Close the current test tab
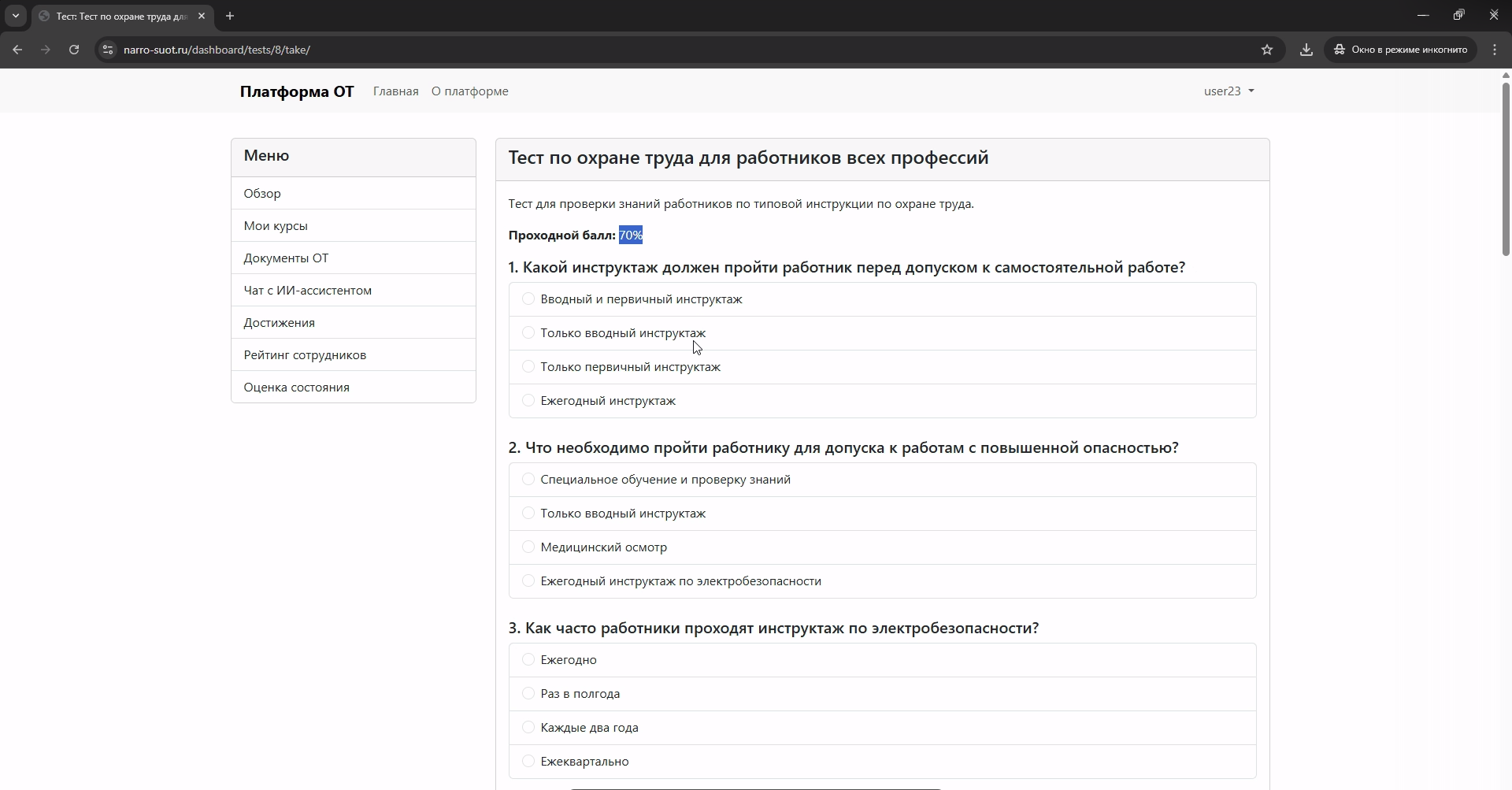 click(x=202, y=16)
